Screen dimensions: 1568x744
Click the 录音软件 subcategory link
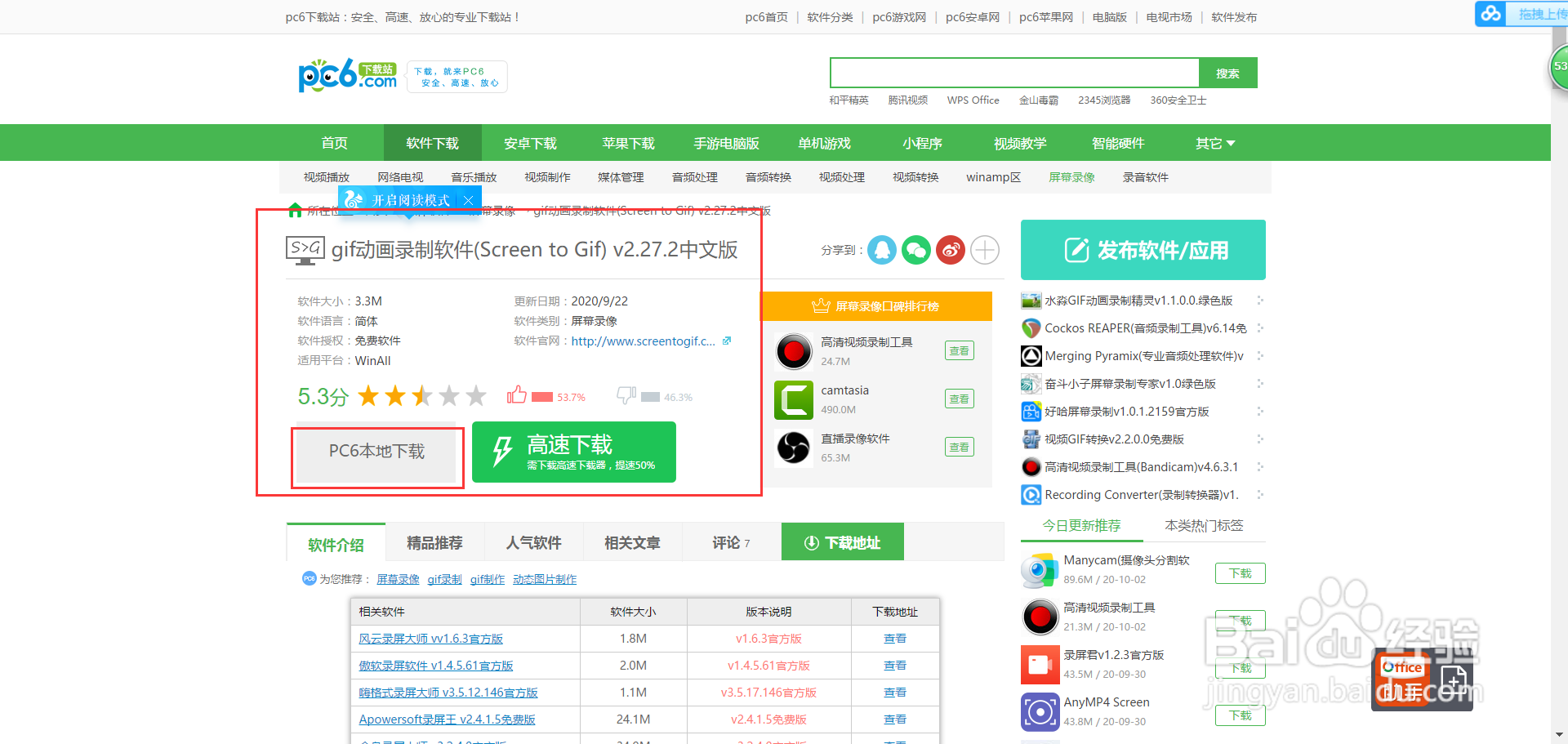pos(1145,177)
